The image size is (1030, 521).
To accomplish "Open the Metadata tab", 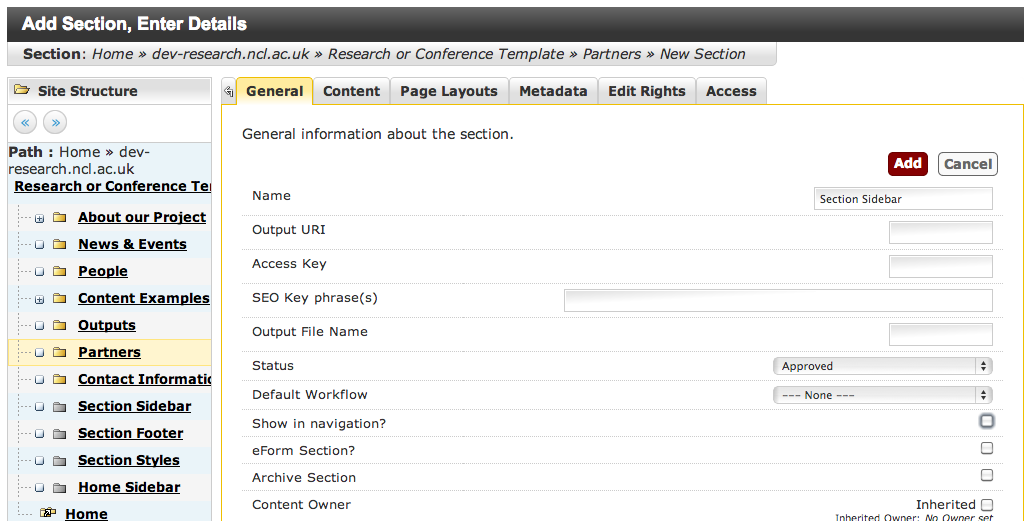I will click(553, 91).
